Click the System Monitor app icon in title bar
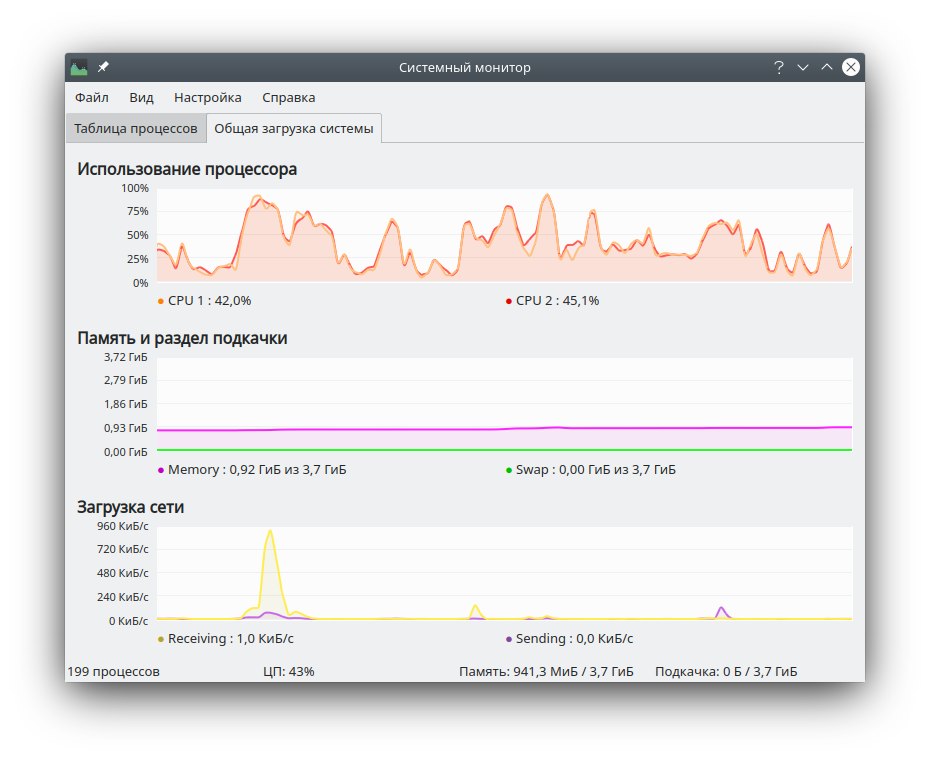The width and height of the screenshot is (930, 759). coord(79,68)
